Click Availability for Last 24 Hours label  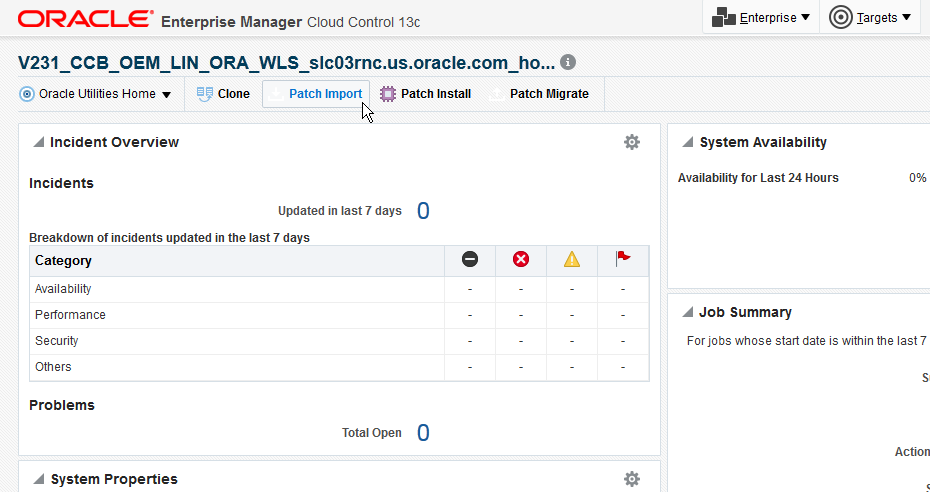[x=758, y=178]
